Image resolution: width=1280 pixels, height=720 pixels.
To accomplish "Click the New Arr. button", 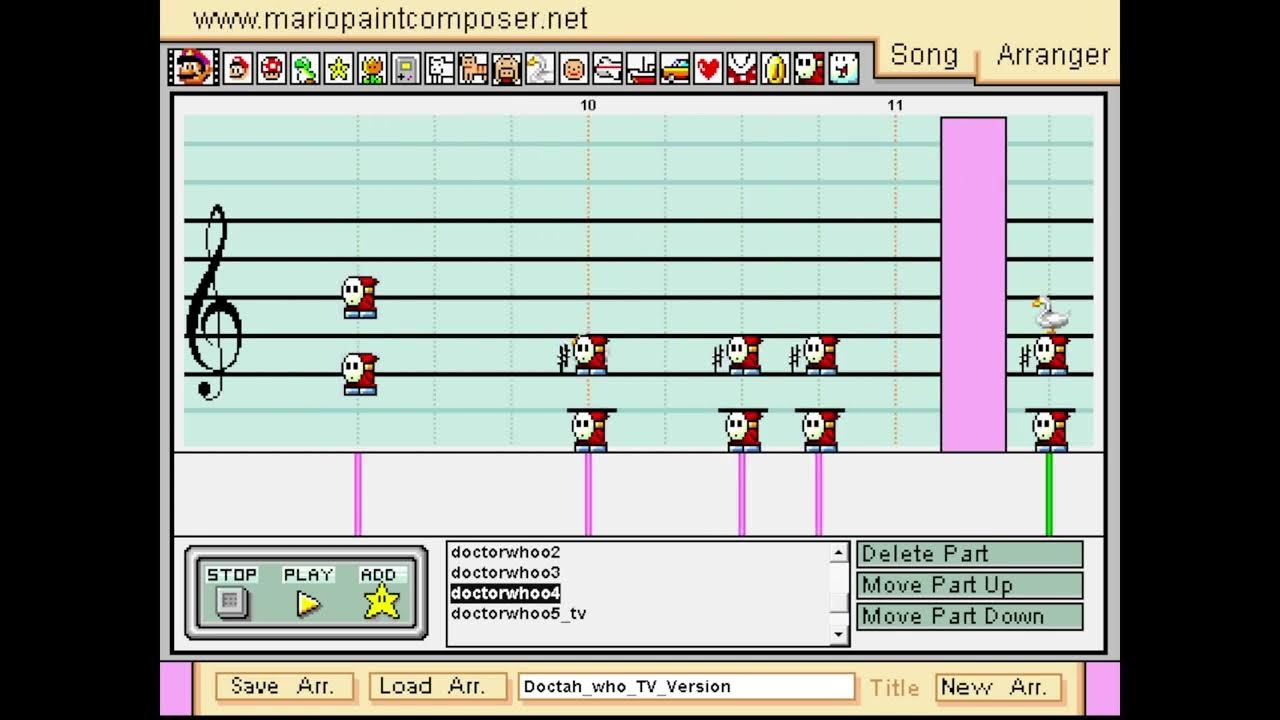I will pos(997,687).
